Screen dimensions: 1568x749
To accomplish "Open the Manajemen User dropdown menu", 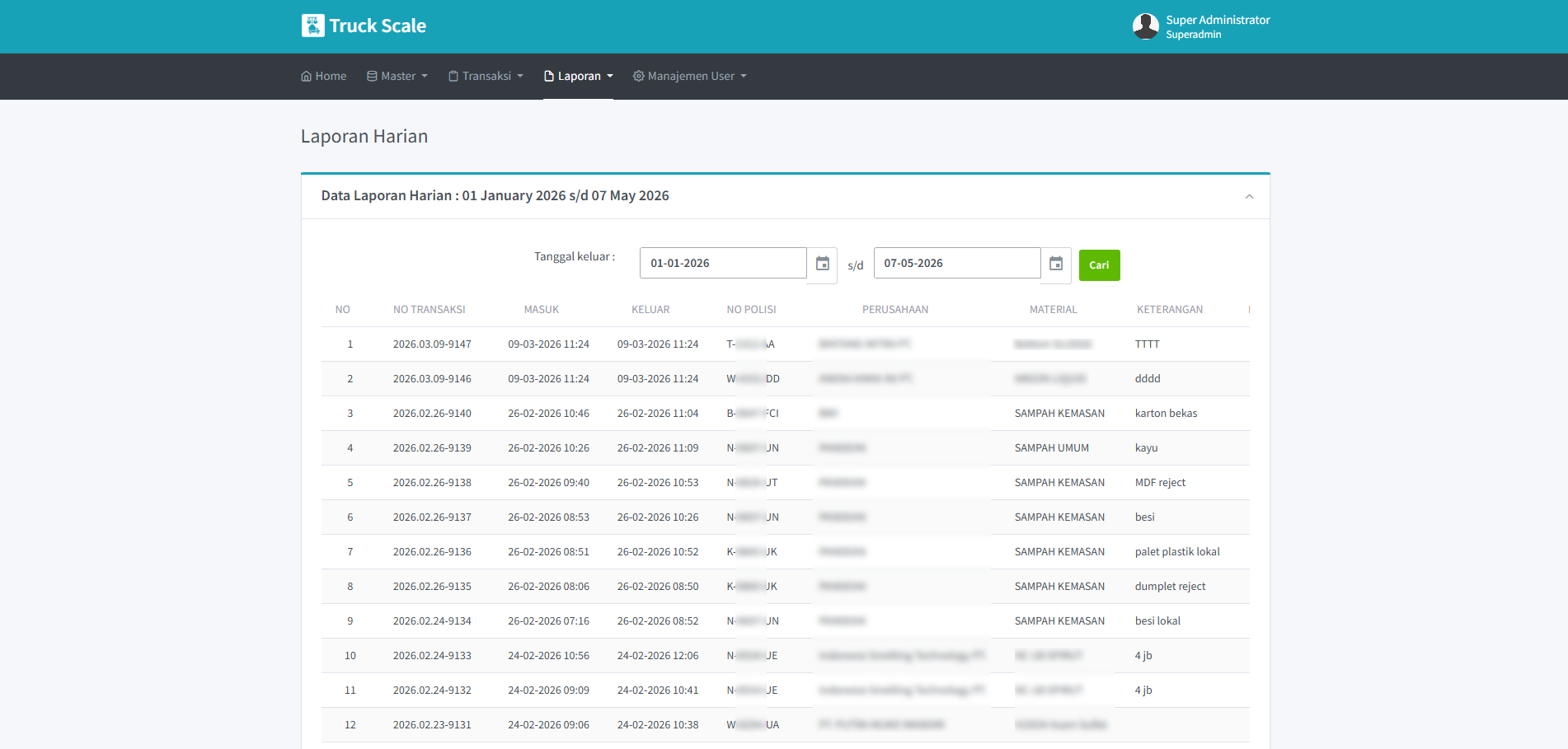I will 690,76.
